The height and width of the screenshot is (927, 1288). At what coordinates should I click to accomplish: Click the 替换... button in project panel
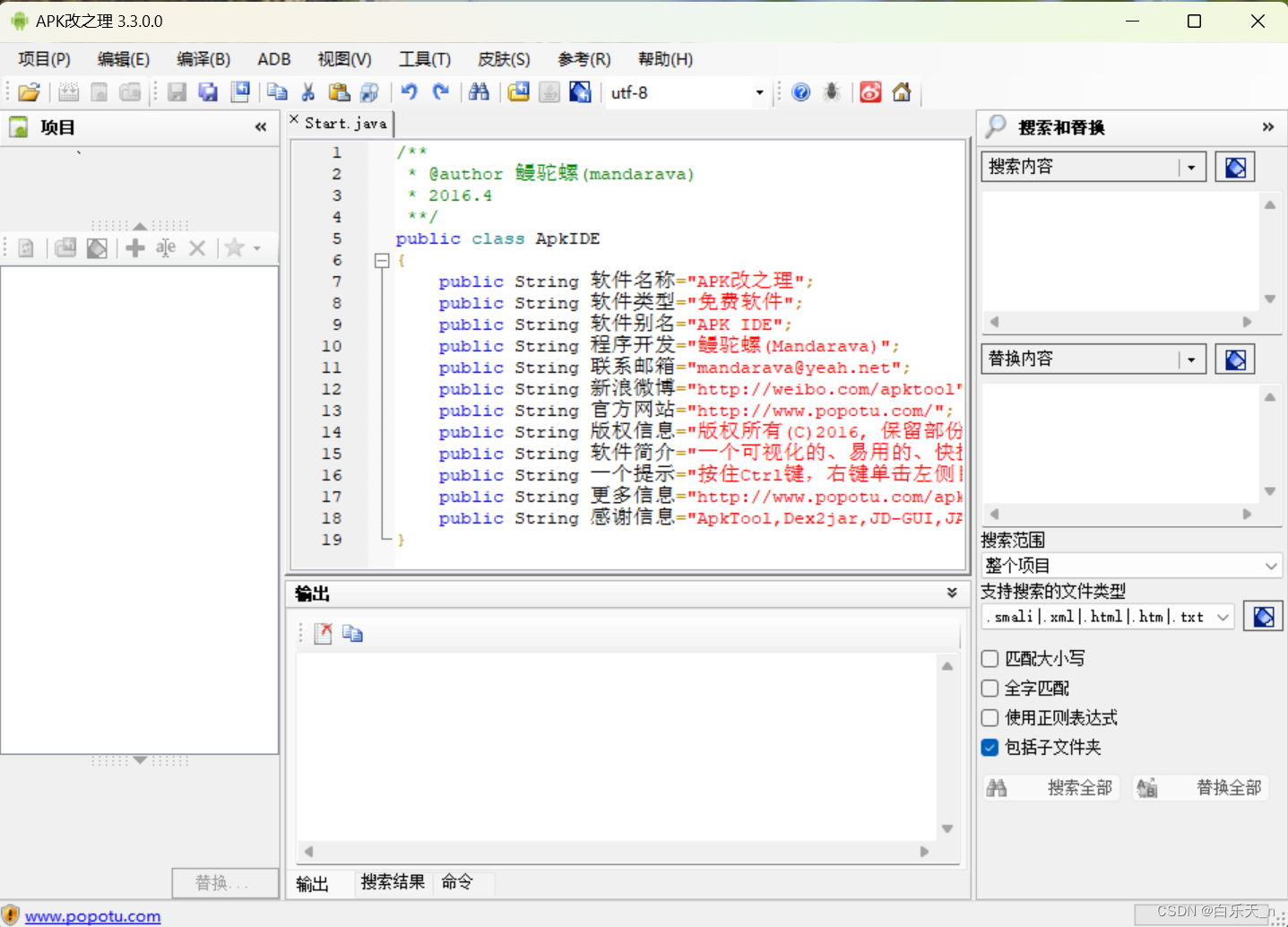point(225,883)
